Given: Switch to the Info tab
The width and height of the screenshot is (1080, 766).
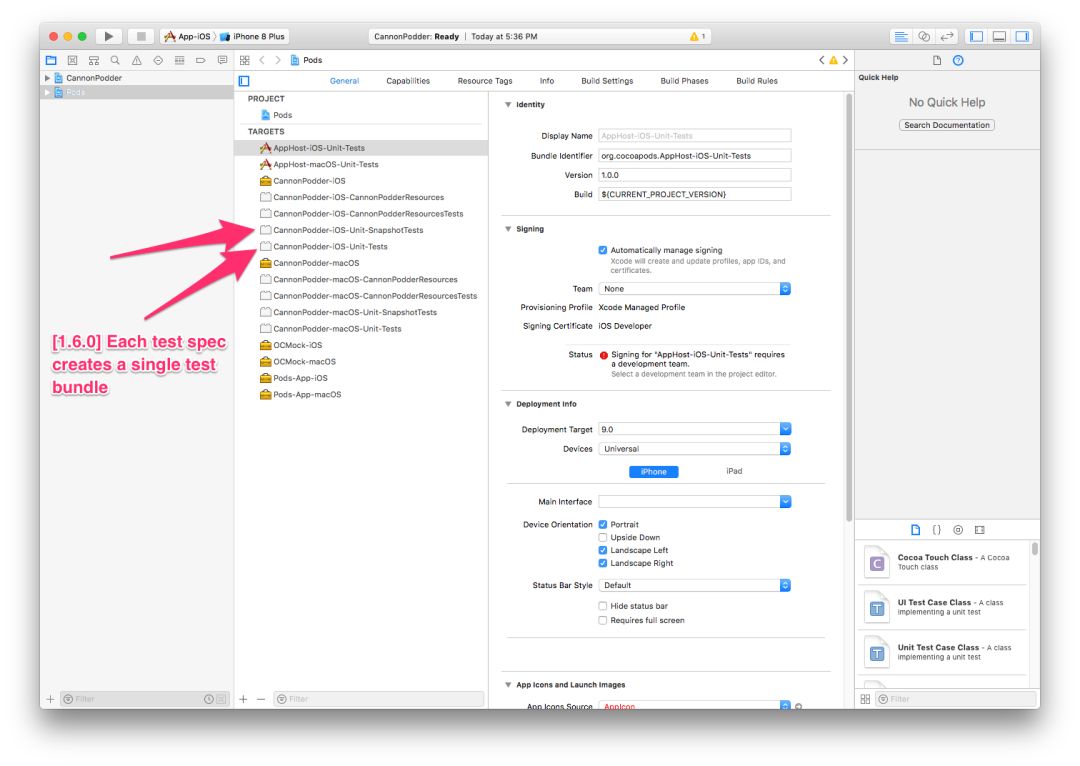Looking at the screenshot, I should [x=547, y=81].
